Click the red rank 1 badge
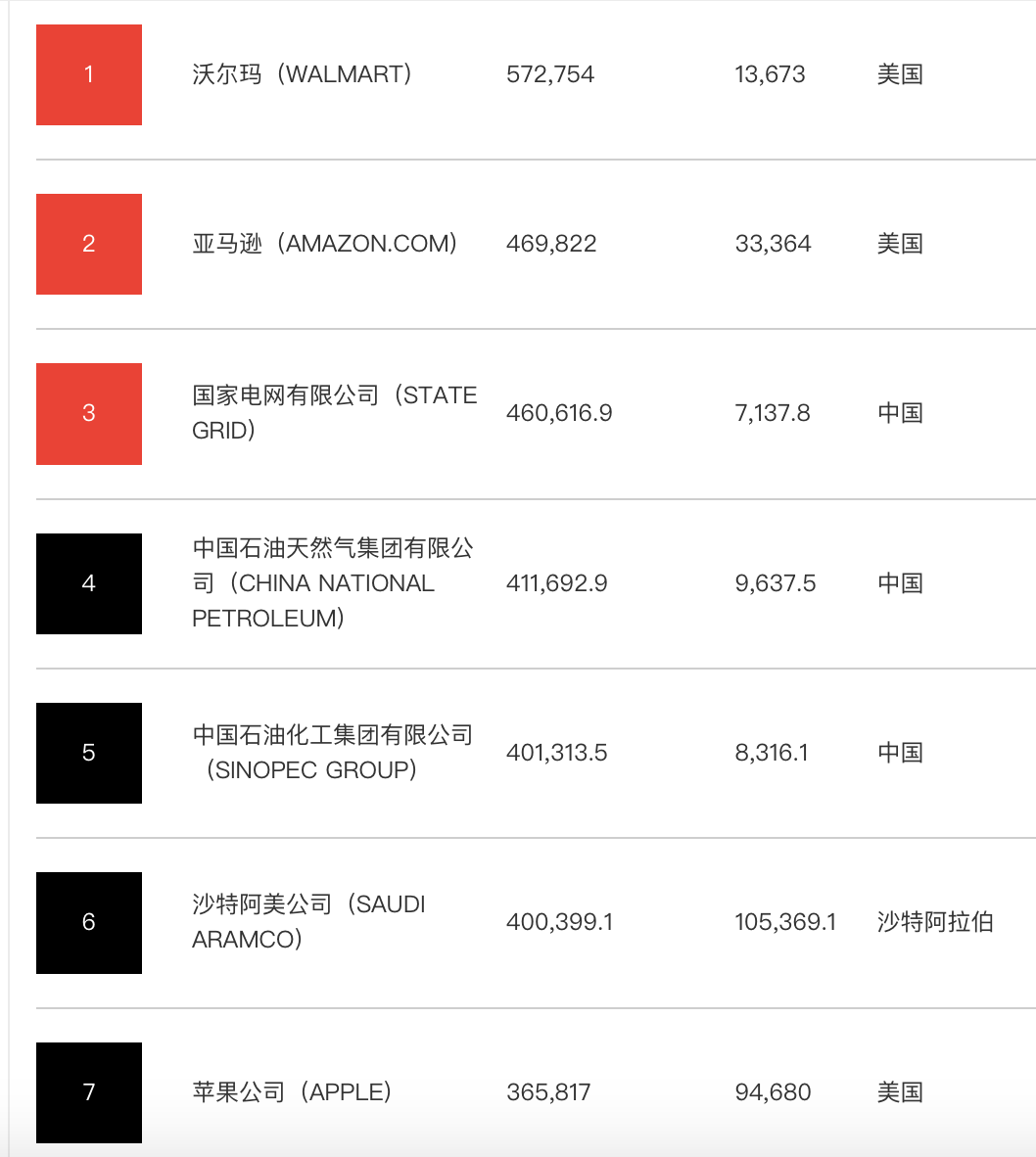1036x1157 pixels. 89,74
